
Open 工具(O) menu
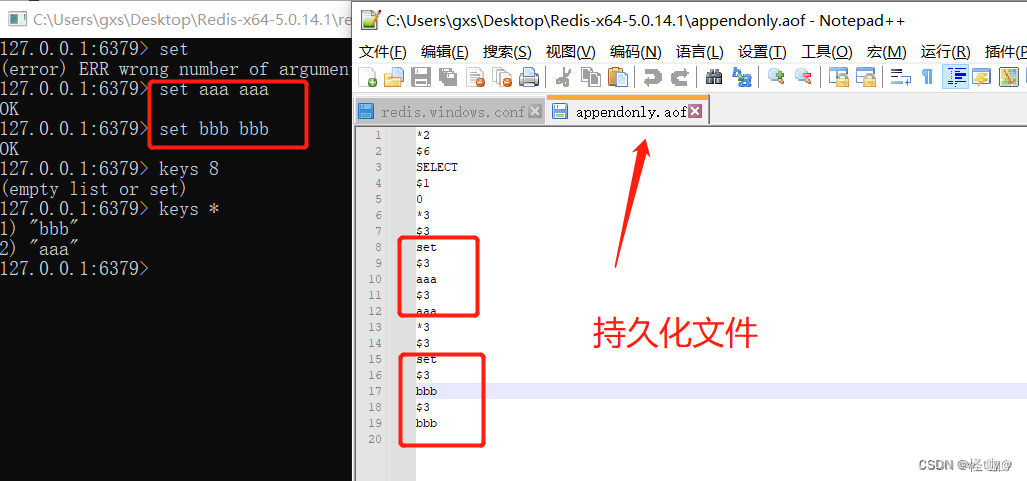coord(827,52)
